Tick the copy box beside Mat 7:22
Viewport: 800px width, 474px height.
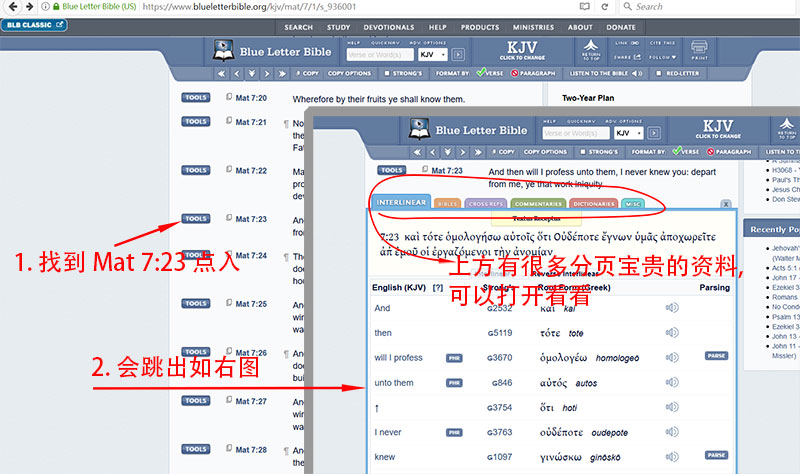pos(229,169)
